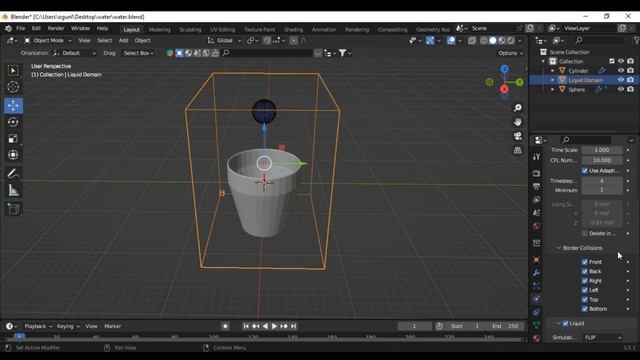Hide Sphere in viewport via eye icon

[x=621, y=89]
